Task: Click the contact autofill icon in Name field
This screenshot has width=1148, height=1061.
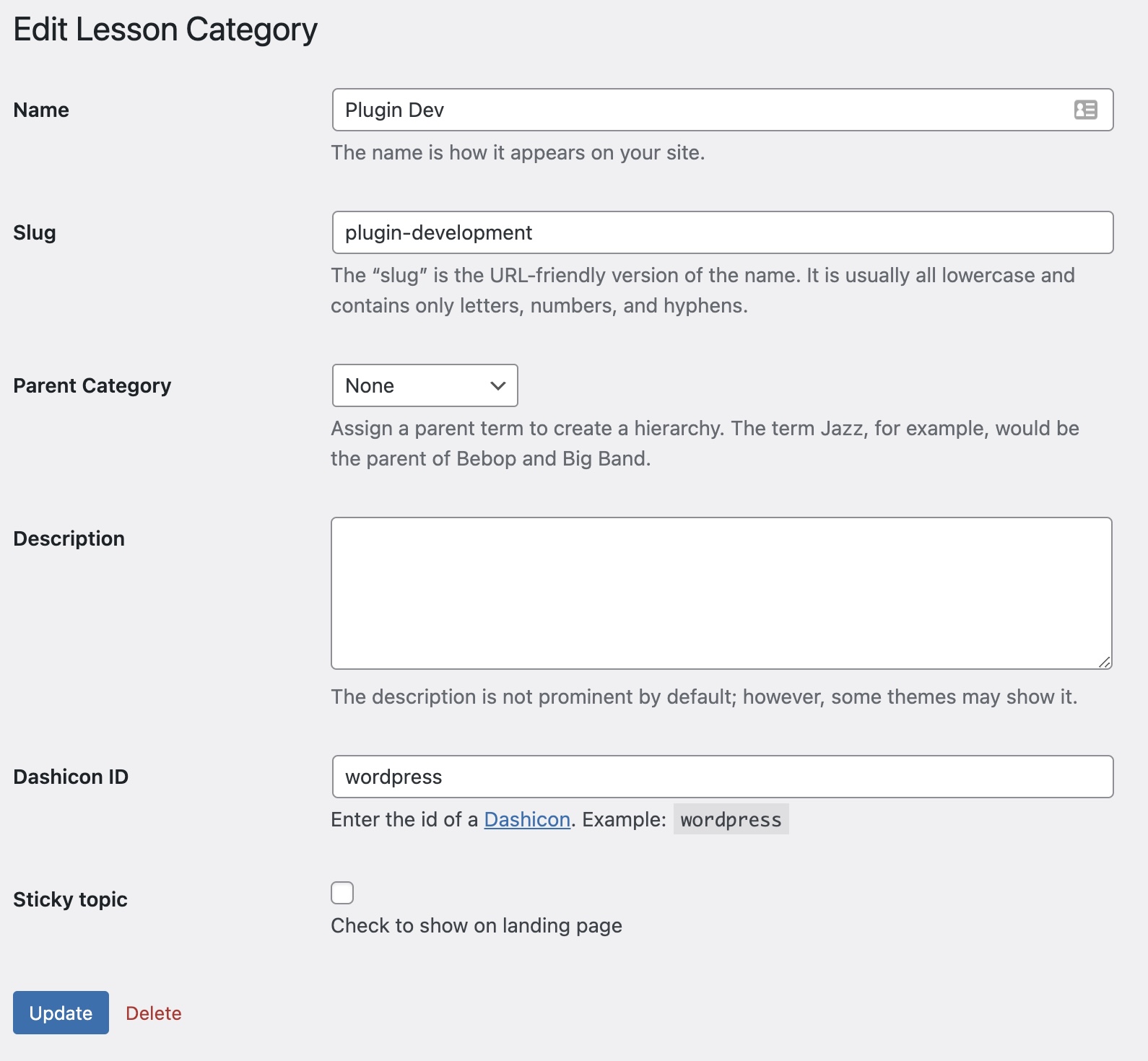Action: point(1085,110)
